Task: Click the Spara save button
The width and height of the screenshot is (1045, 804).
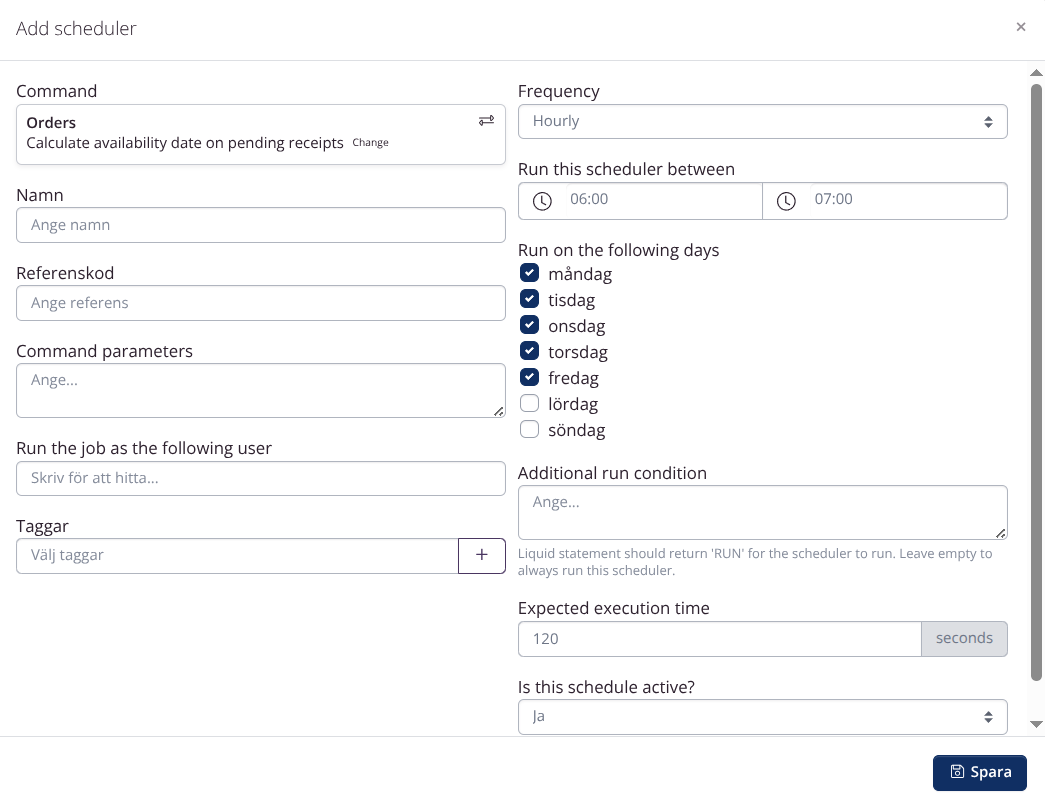Action: click(x=980, y=773)
